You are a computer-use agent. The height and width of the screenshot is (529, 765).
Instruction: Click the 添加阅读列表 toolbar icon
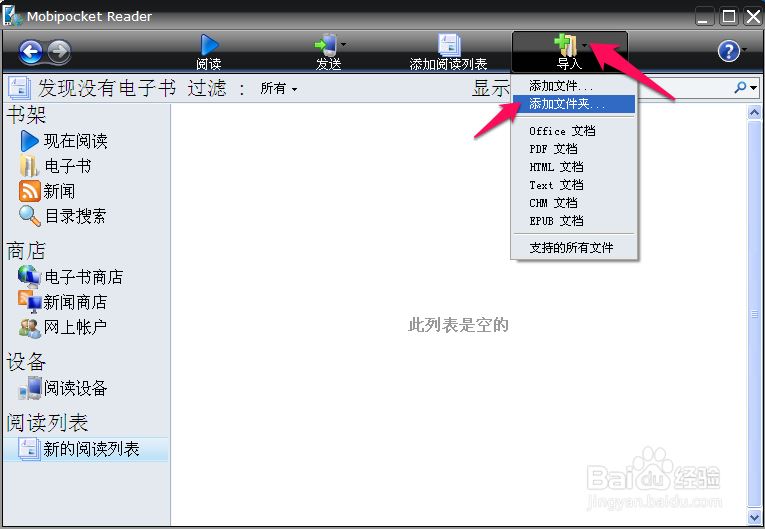[x=449, y=45]
